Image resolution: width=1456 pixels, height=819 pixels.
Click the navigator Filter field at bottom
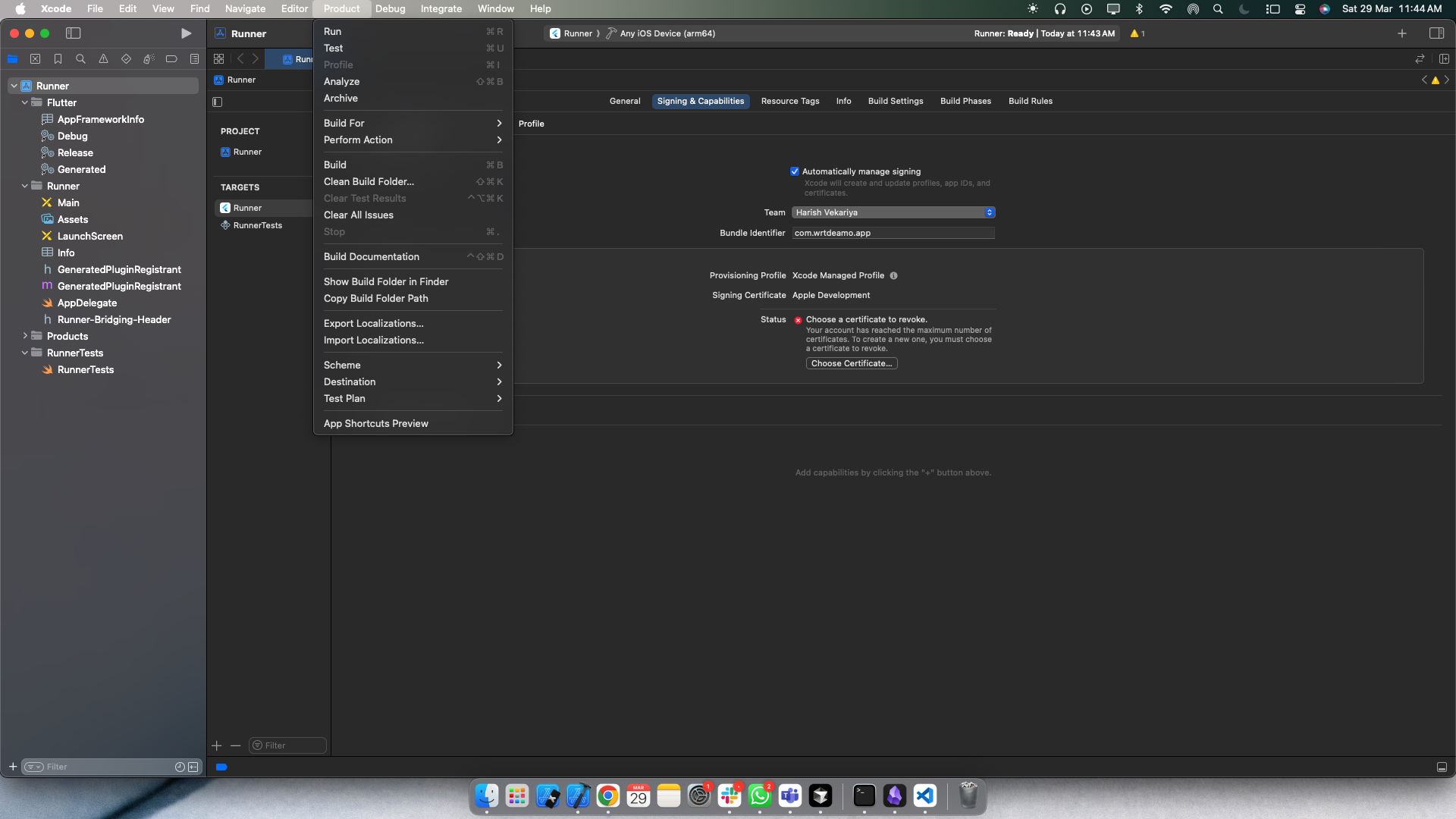pyautogui.click(x=111, y=767)
